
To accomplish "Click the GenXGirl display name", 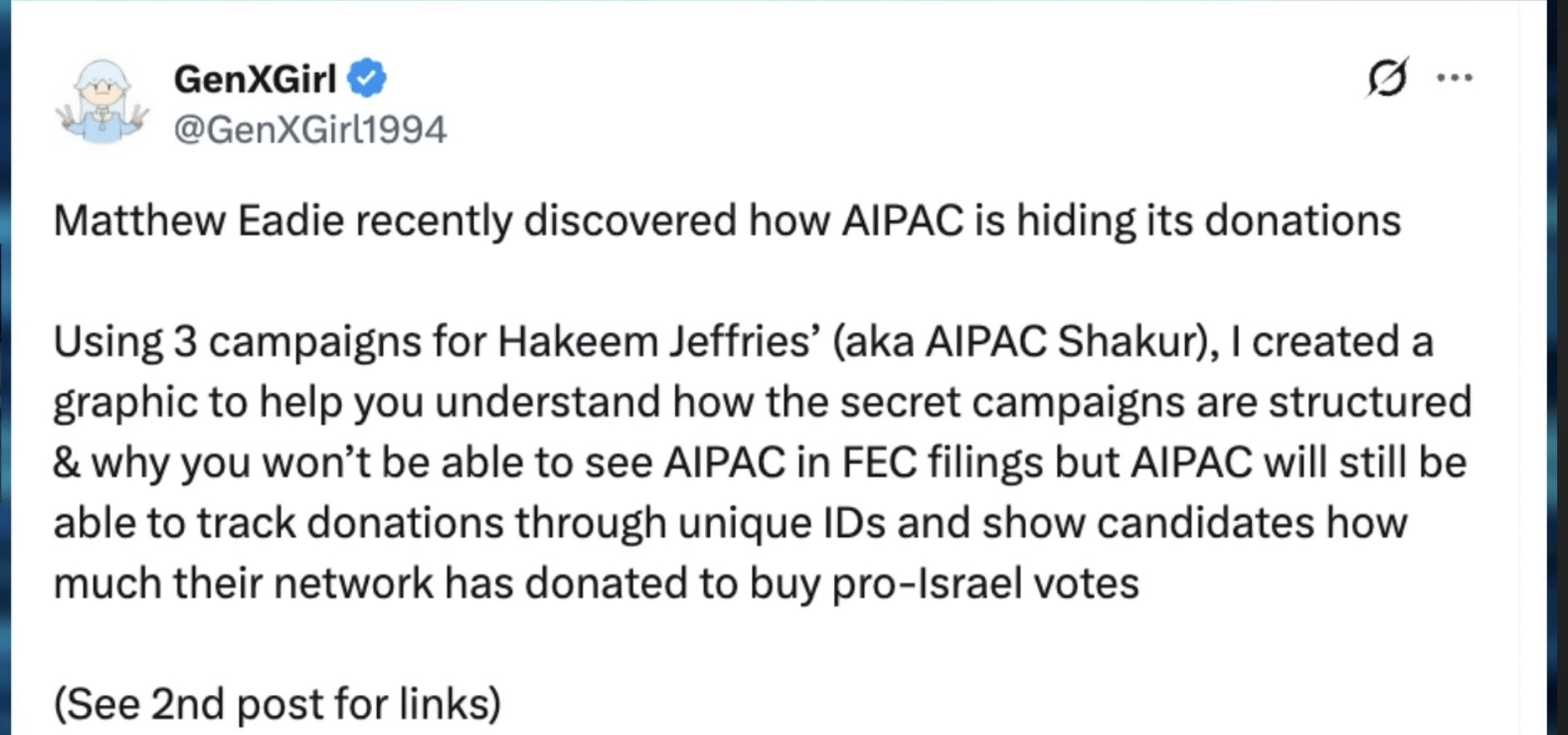I will (255, 80).
